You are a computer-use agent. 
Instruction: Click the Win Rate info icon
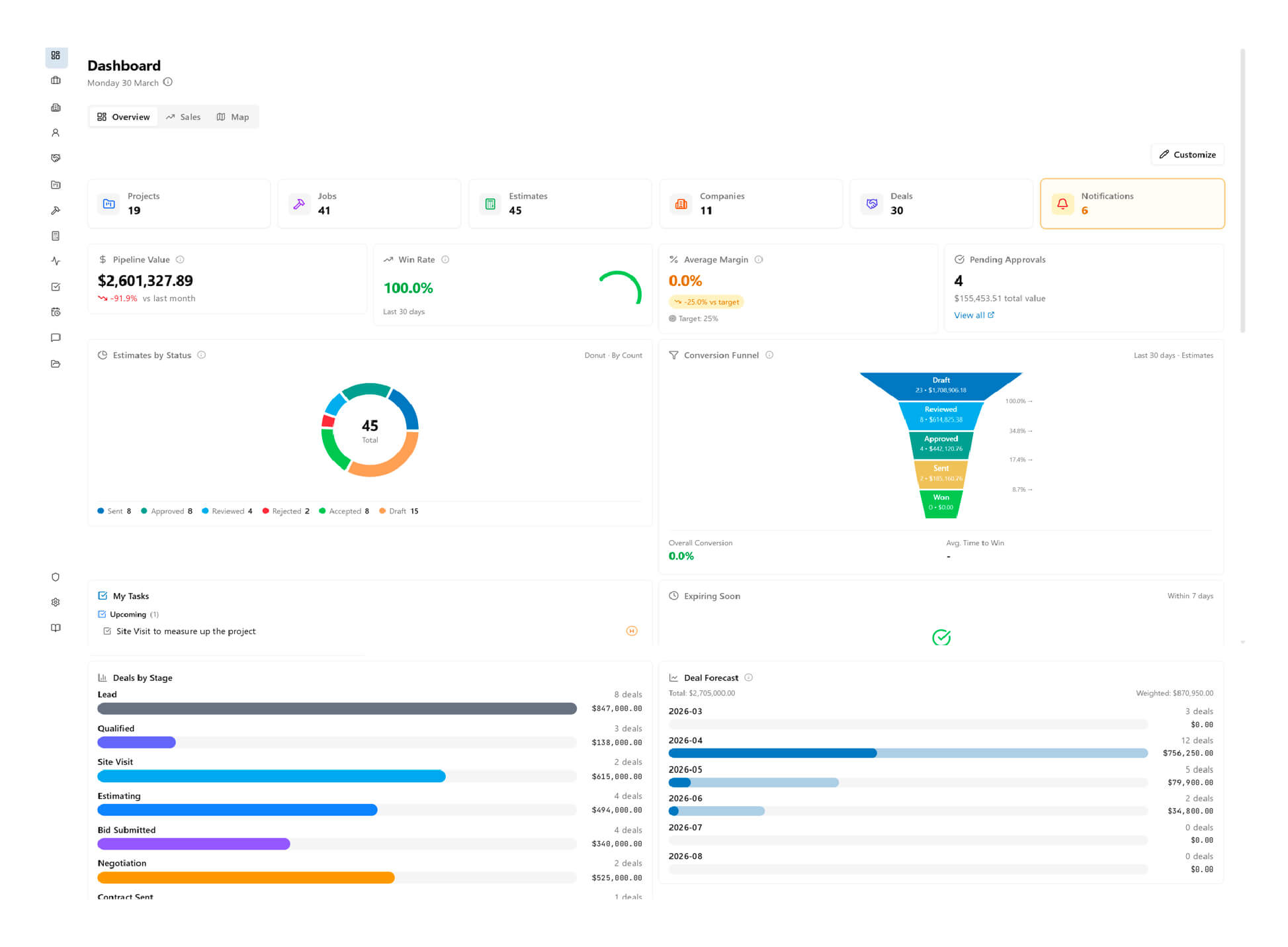click(x=445, y=259)
